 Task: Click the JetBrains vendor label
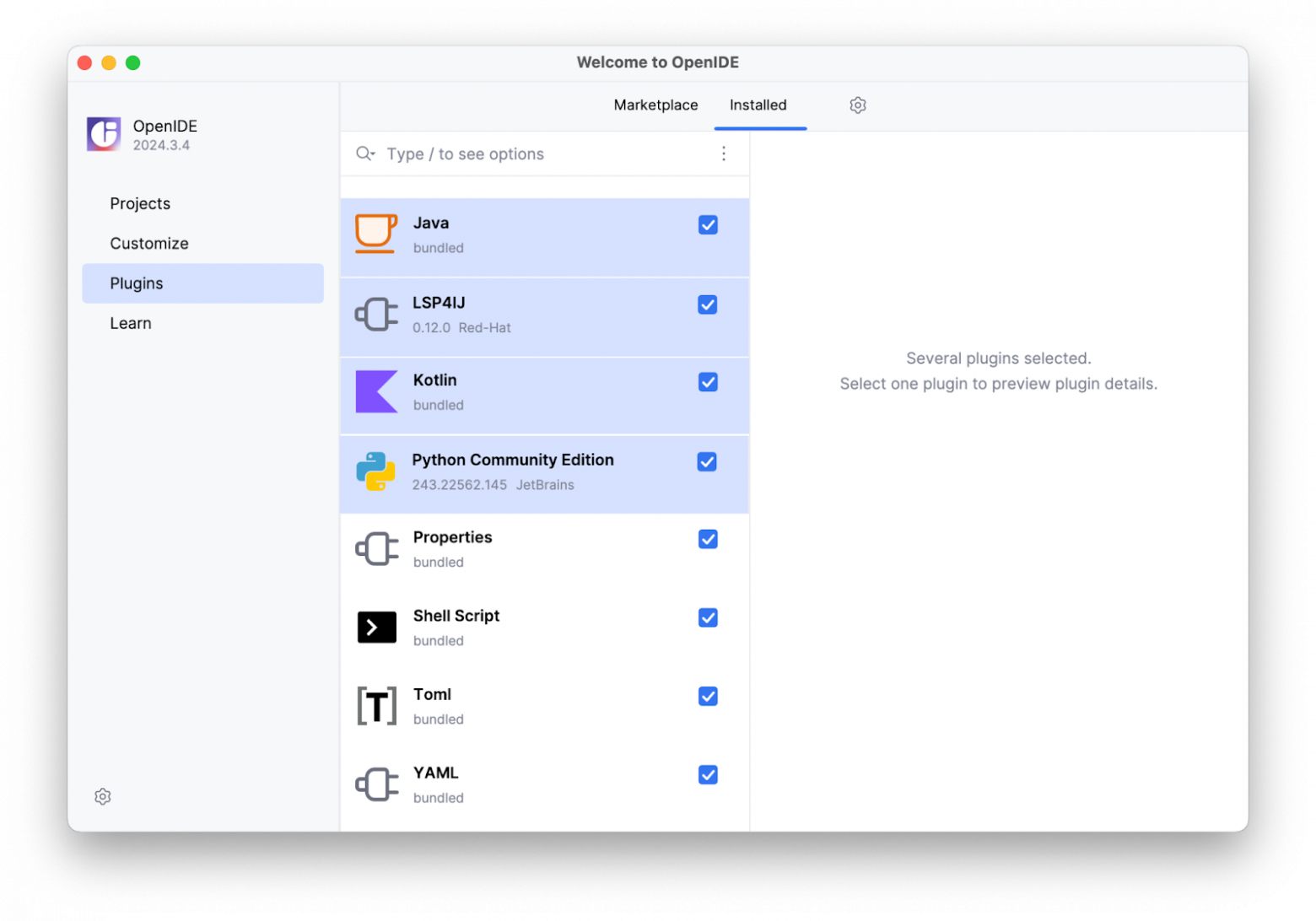545,485
